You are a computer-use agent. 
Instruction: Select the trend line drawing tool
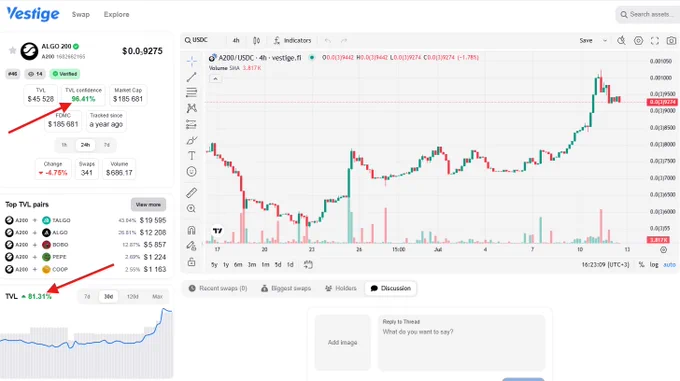pos(191,77)
